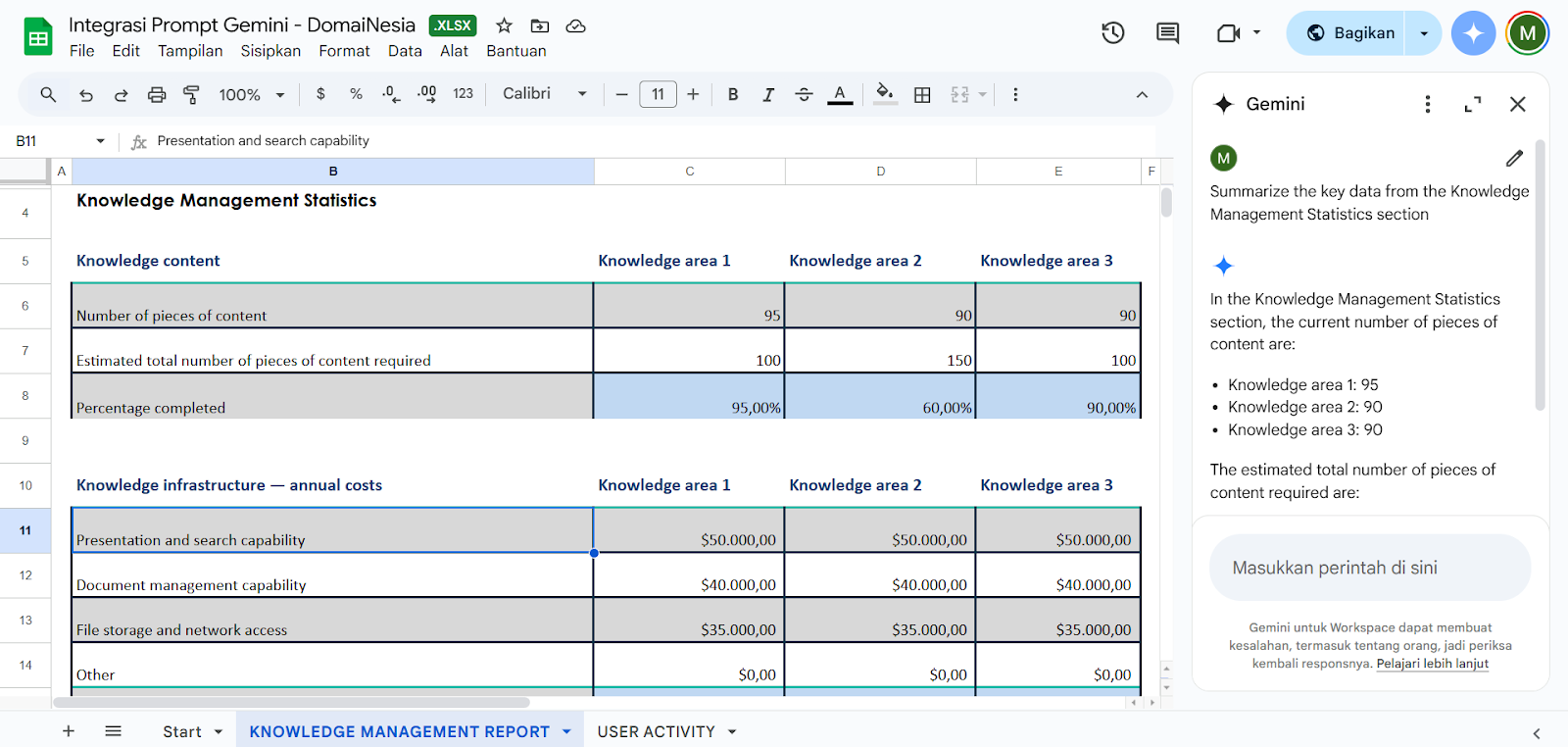
Task: Click the Bagikan share button
Action: (1350, 33)
